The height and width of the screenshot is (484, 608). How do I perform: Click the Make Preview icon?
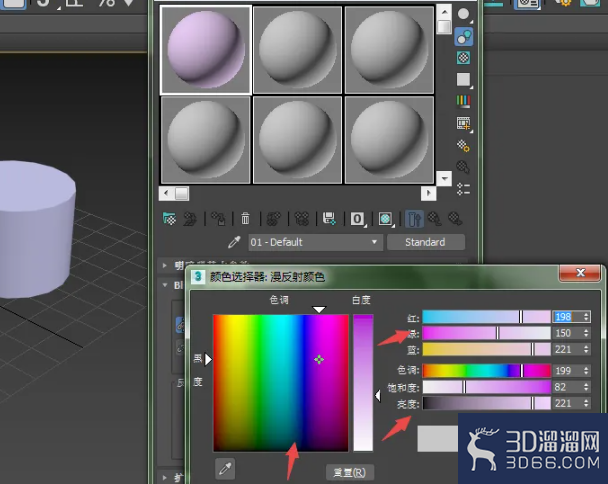pos(463,124)
